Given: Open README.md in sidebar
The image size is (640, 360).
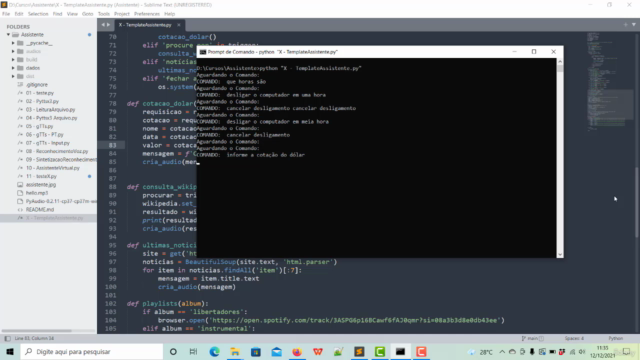Looking at the screenshot, I should coord(40,210).
